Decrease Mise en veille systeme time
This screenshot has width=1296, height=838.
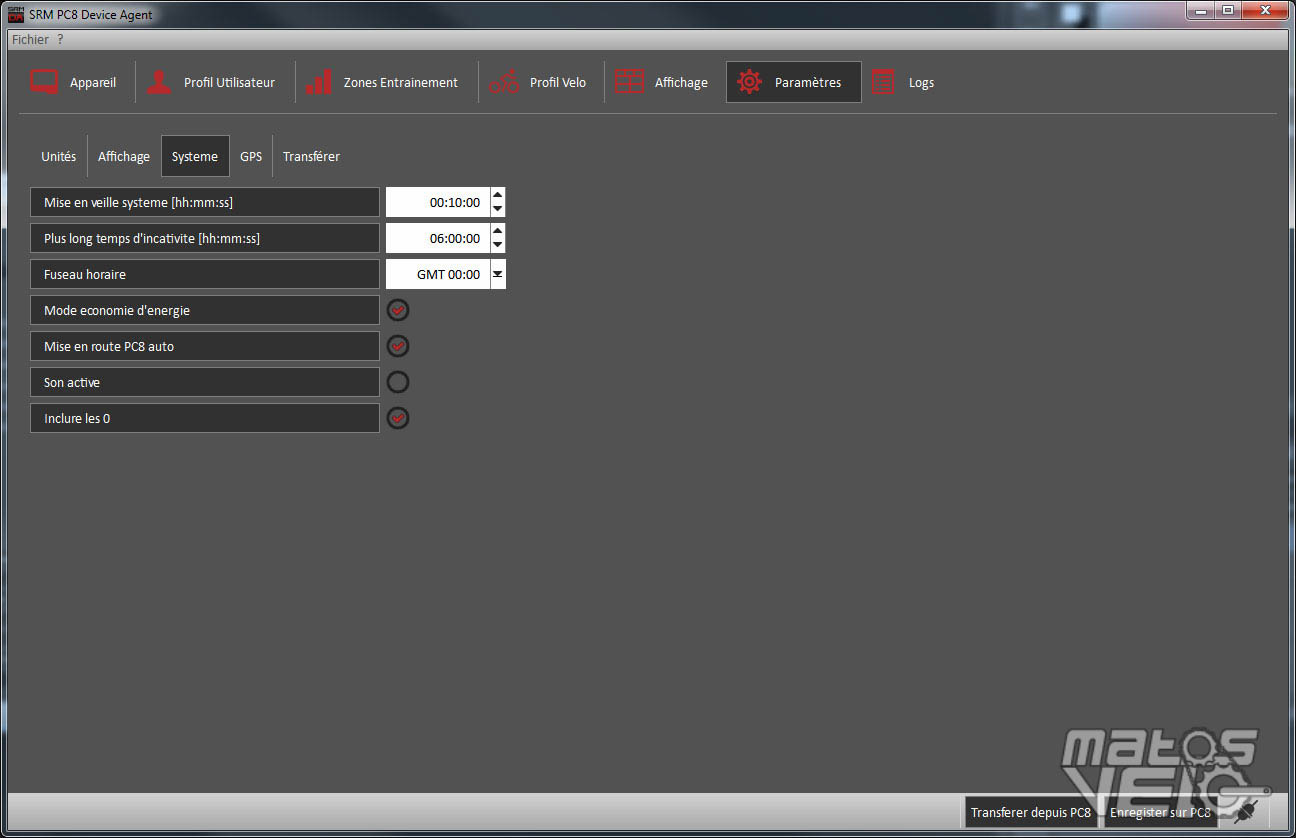(x=498, y=209)
